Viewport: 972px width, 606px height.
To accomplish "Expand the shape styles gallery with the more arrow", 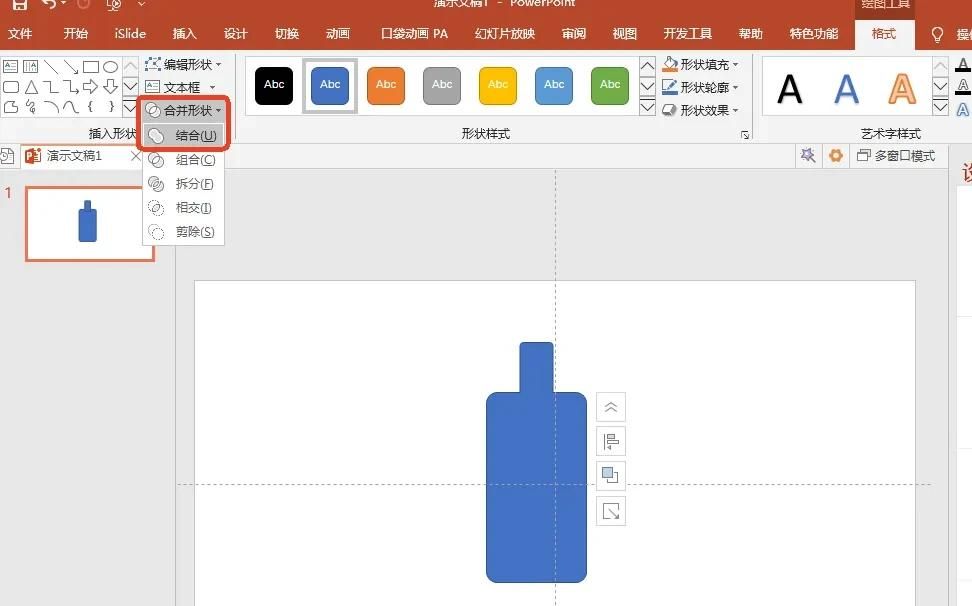I will [647, 107].
